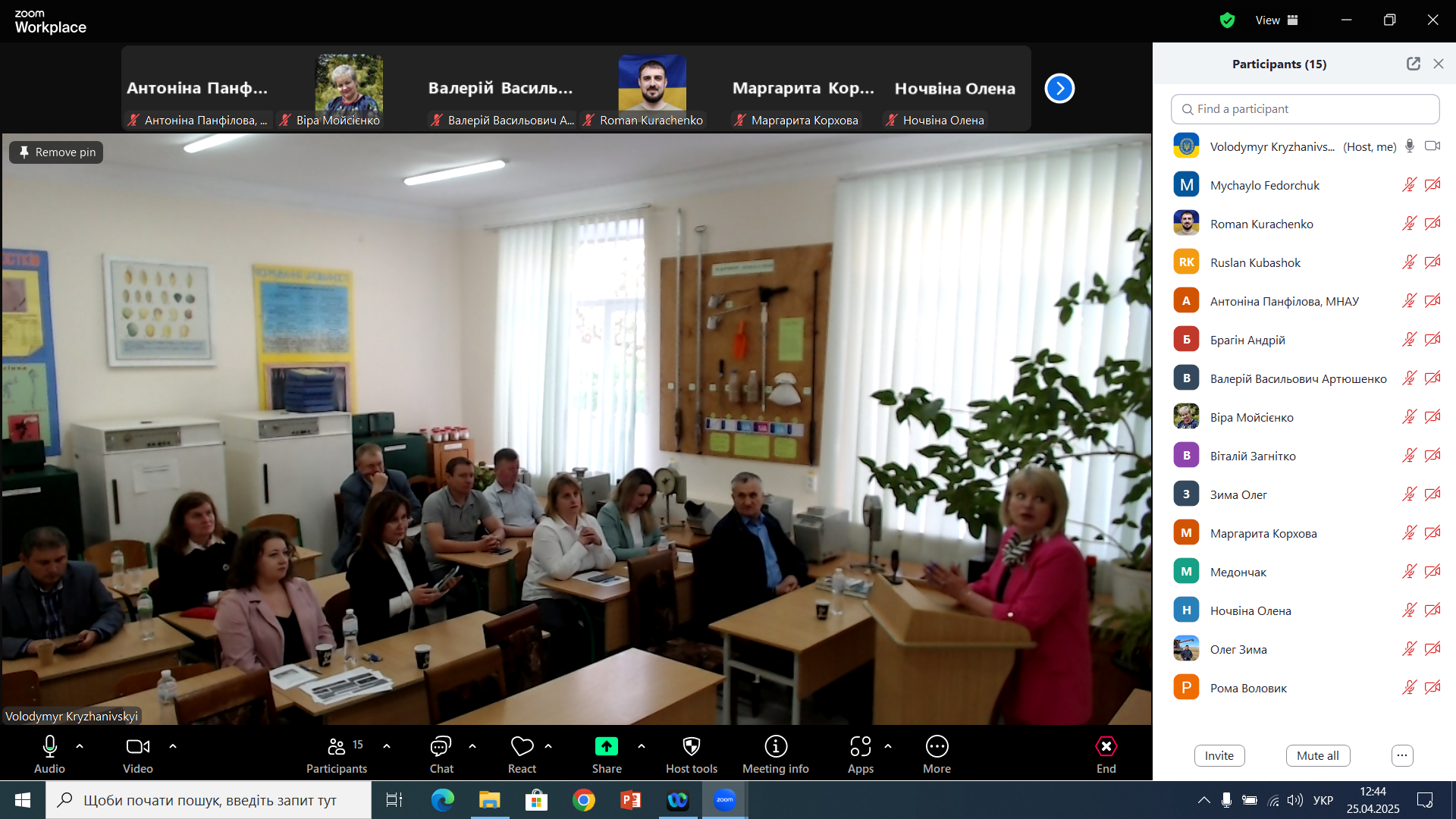Expand video options arrow beside Video
The height and width of the screenshot is (819, 1456).
(x=173, y=747)
